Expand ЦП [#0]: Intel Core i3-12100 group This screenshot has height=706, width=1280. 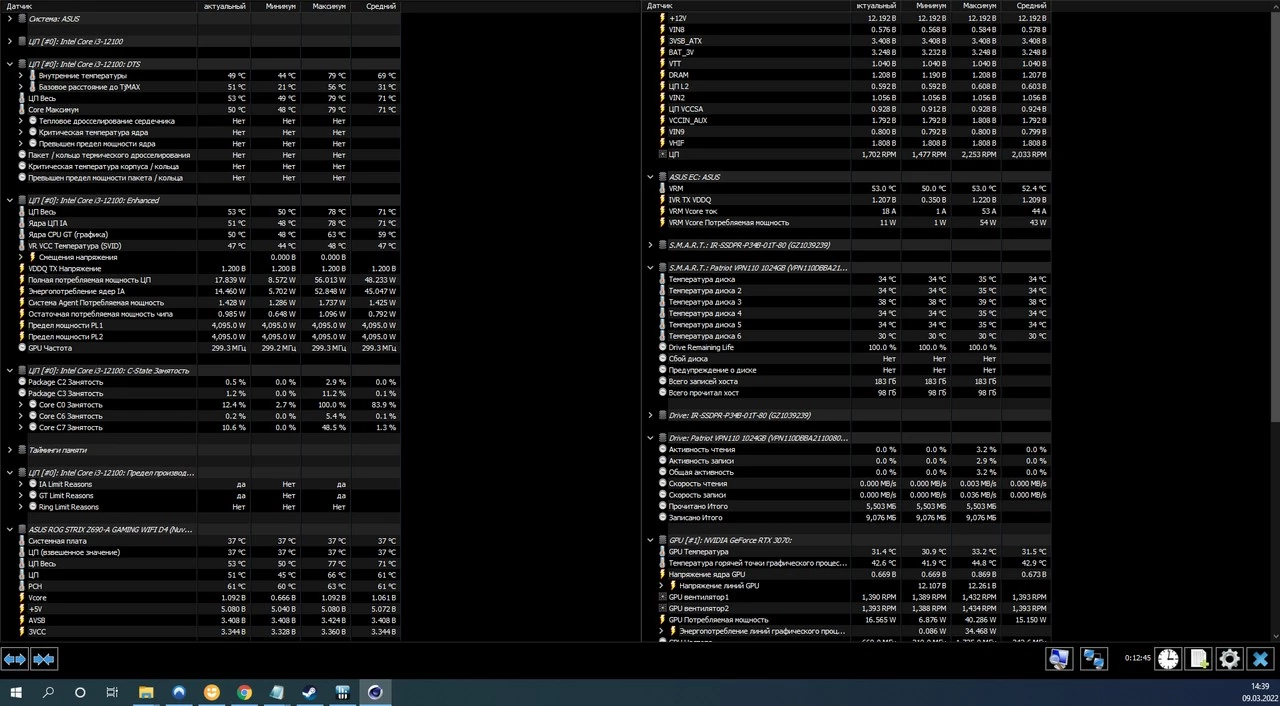point(10,41)
